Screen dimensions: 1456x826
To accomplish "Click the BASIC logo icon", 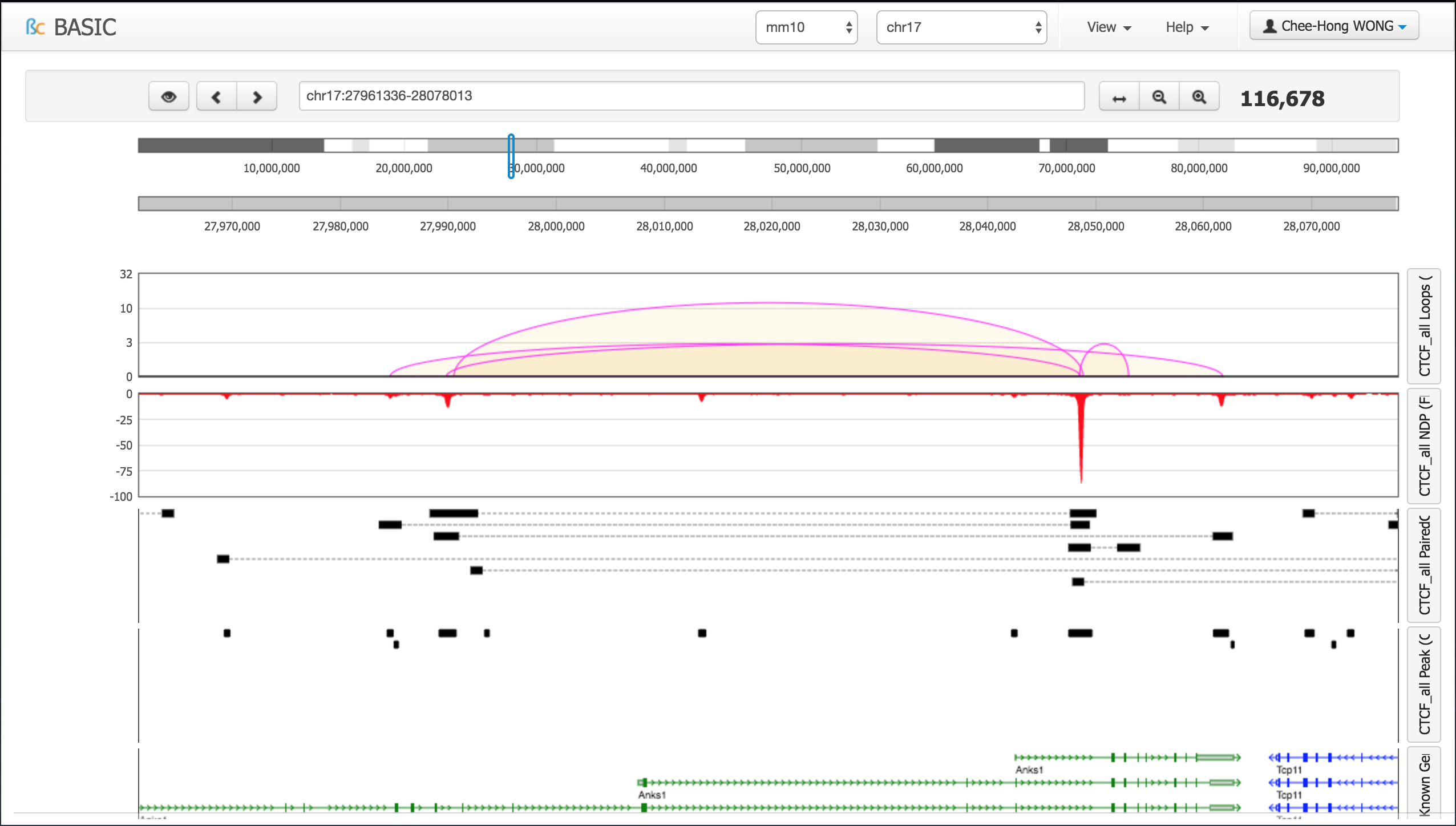I will (x=35, y=27).
